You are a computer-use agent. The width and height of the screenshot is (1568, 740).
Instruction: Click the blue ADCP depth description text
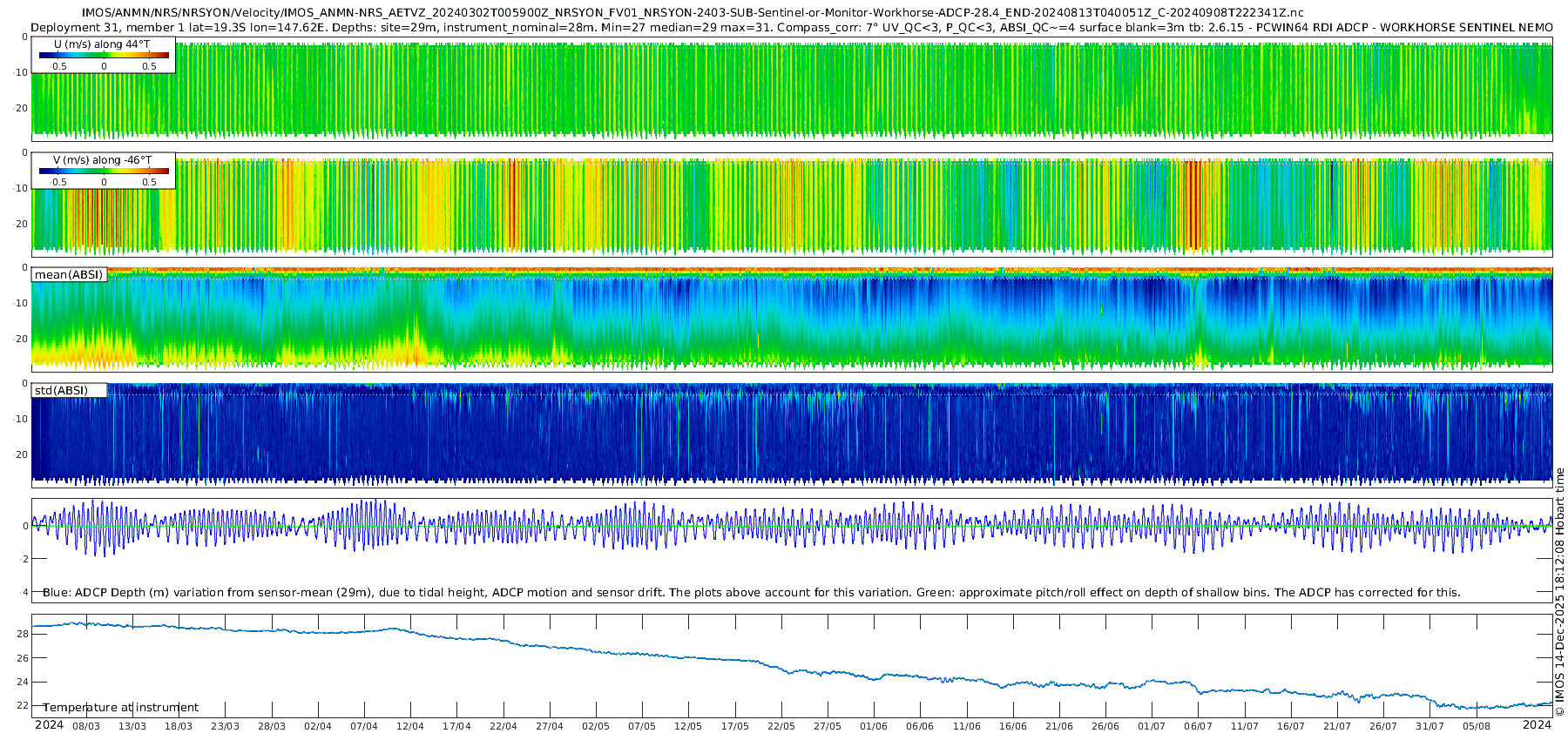point(752,593)
